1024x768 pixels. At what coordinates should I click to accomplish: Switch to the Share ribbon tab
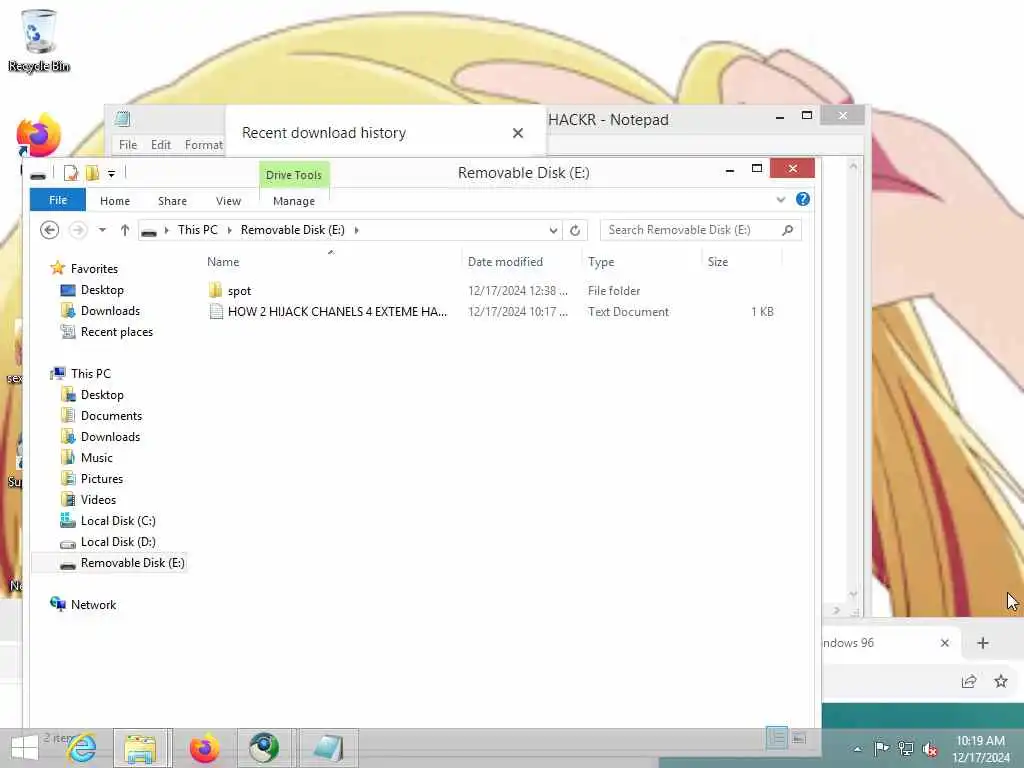[x=172, y=201]
